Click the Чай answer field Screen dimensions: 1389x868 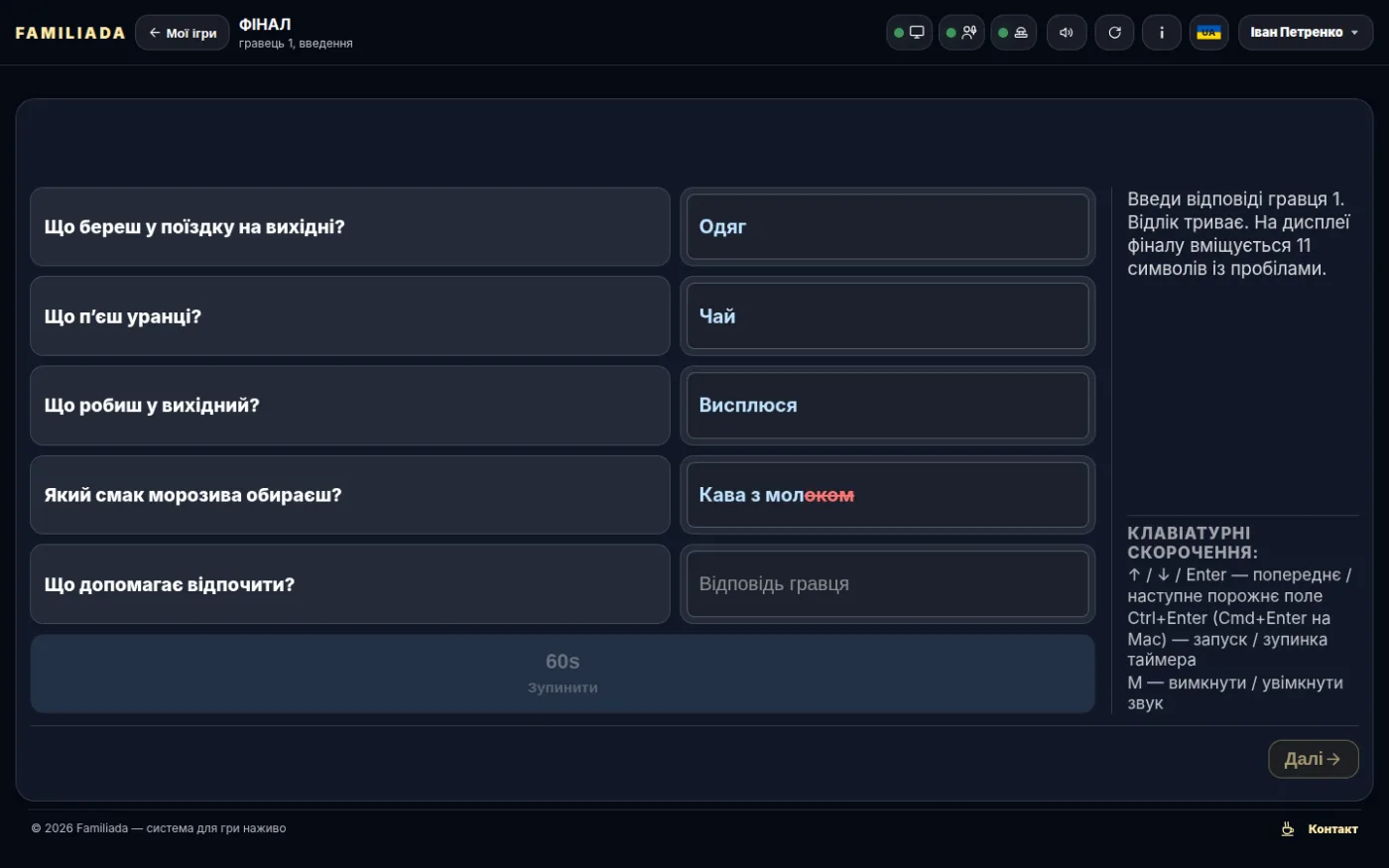pos(888,316)
